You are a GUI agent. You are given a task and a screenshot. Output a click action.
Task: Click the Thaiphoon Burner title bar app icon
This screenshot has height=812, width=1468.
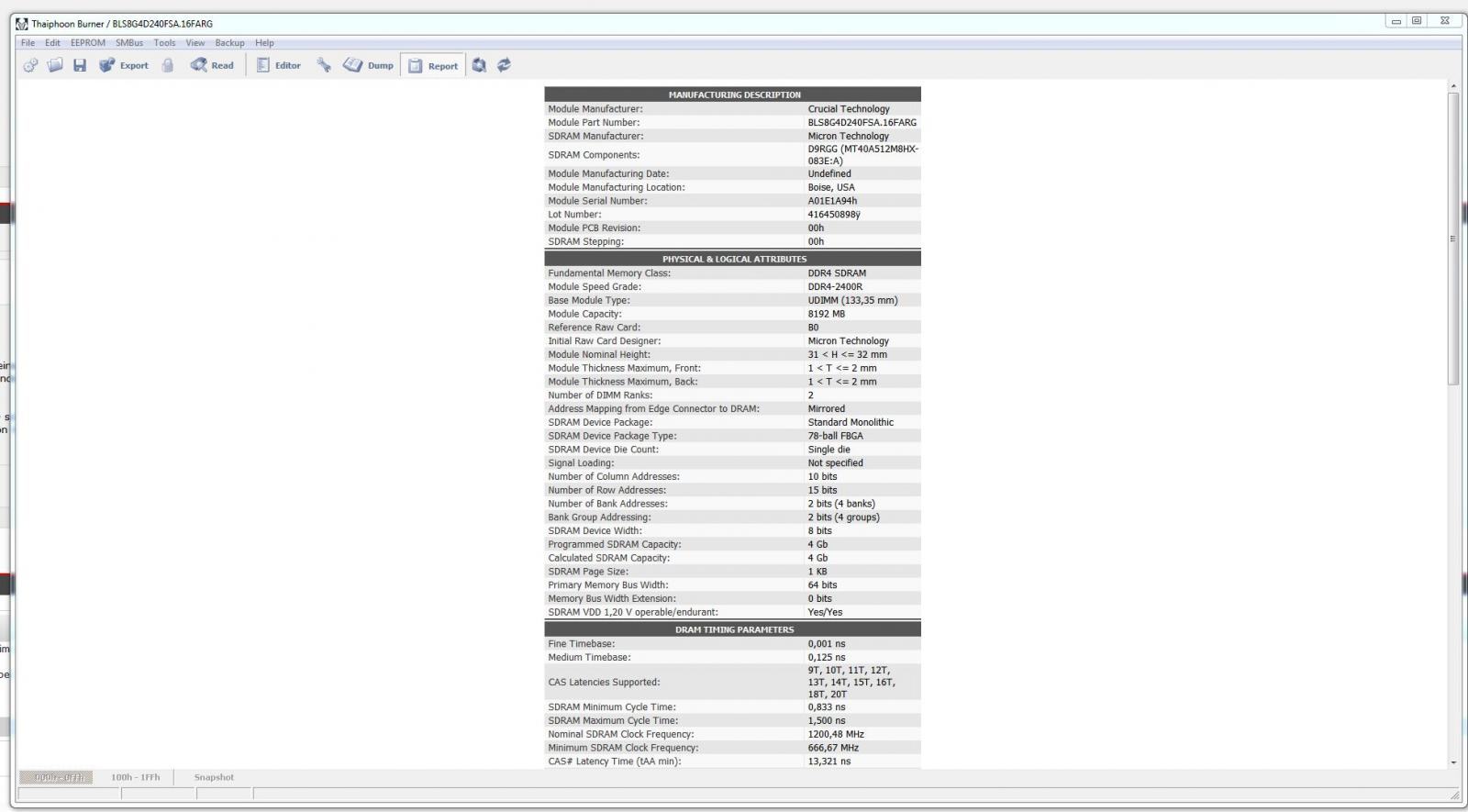pyautogui.click(x=22, y=24)
